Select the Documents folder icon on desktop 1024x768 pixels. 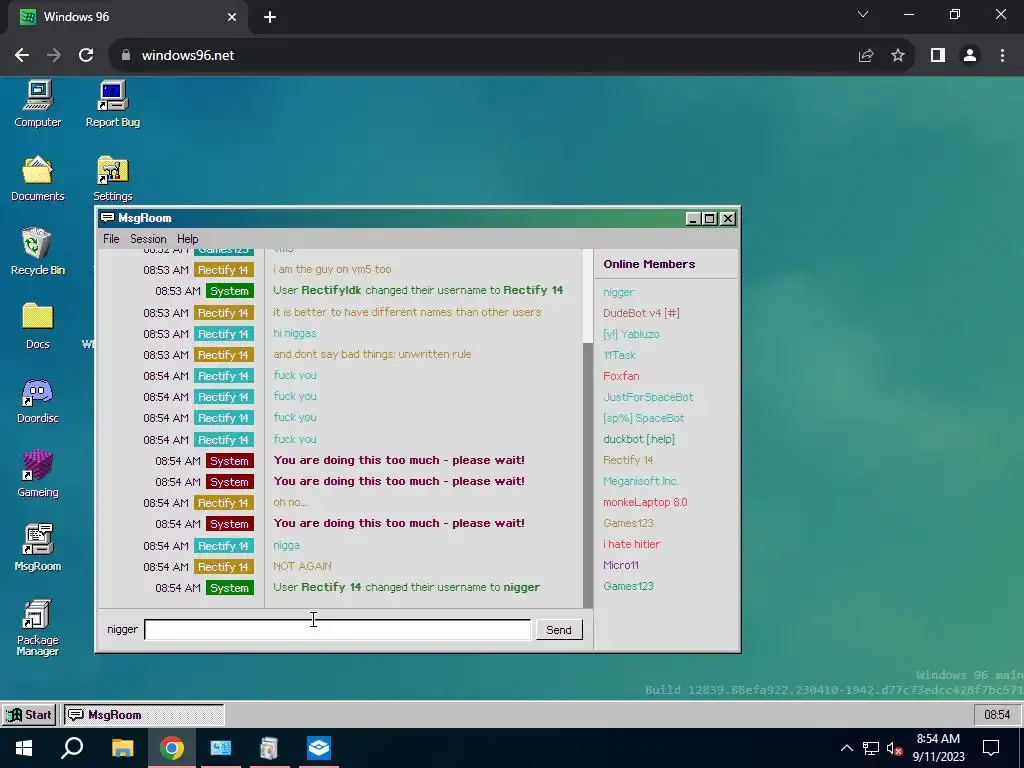tap(38, 178)
